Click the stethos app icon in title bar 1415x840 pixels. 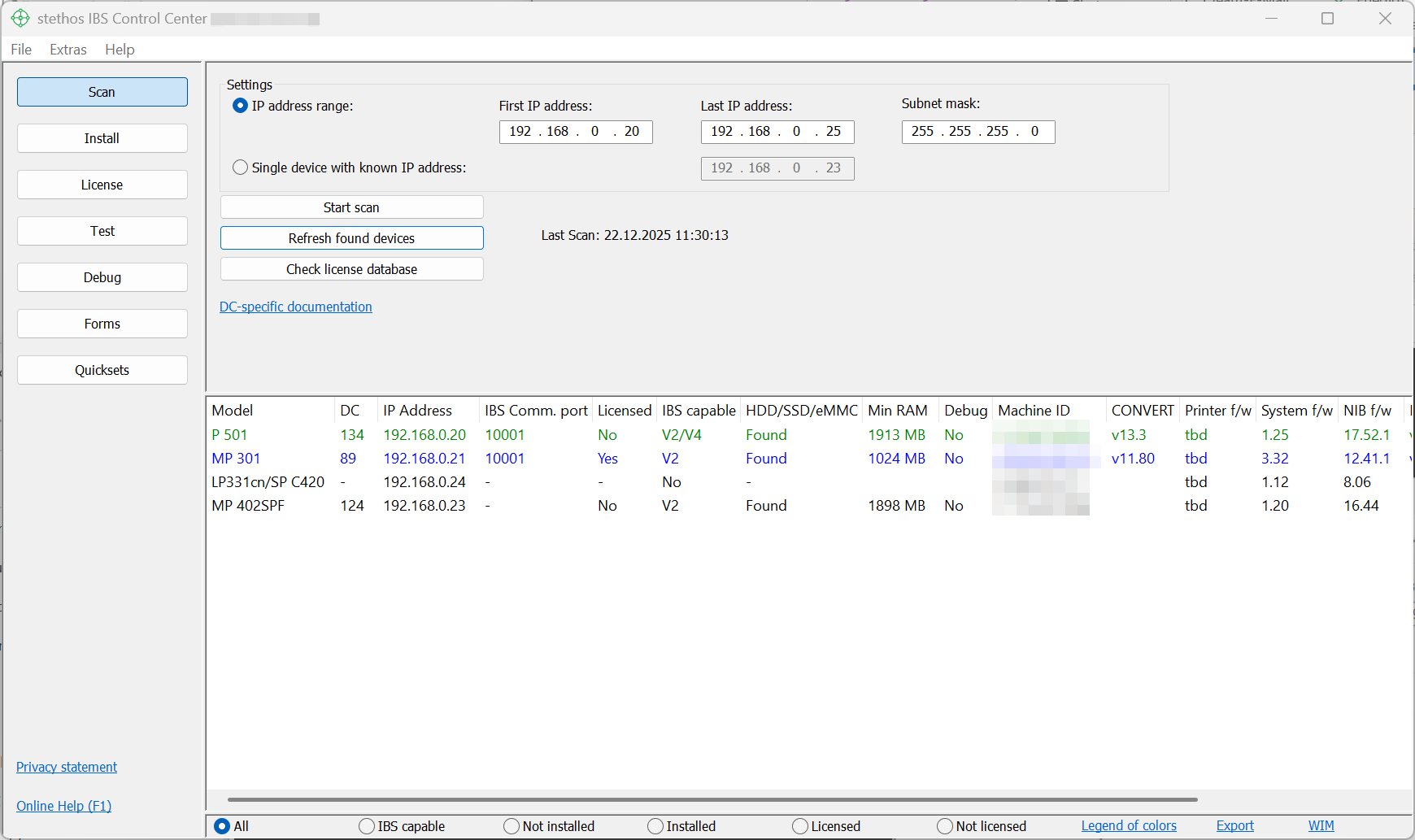(x=20, y=18)
